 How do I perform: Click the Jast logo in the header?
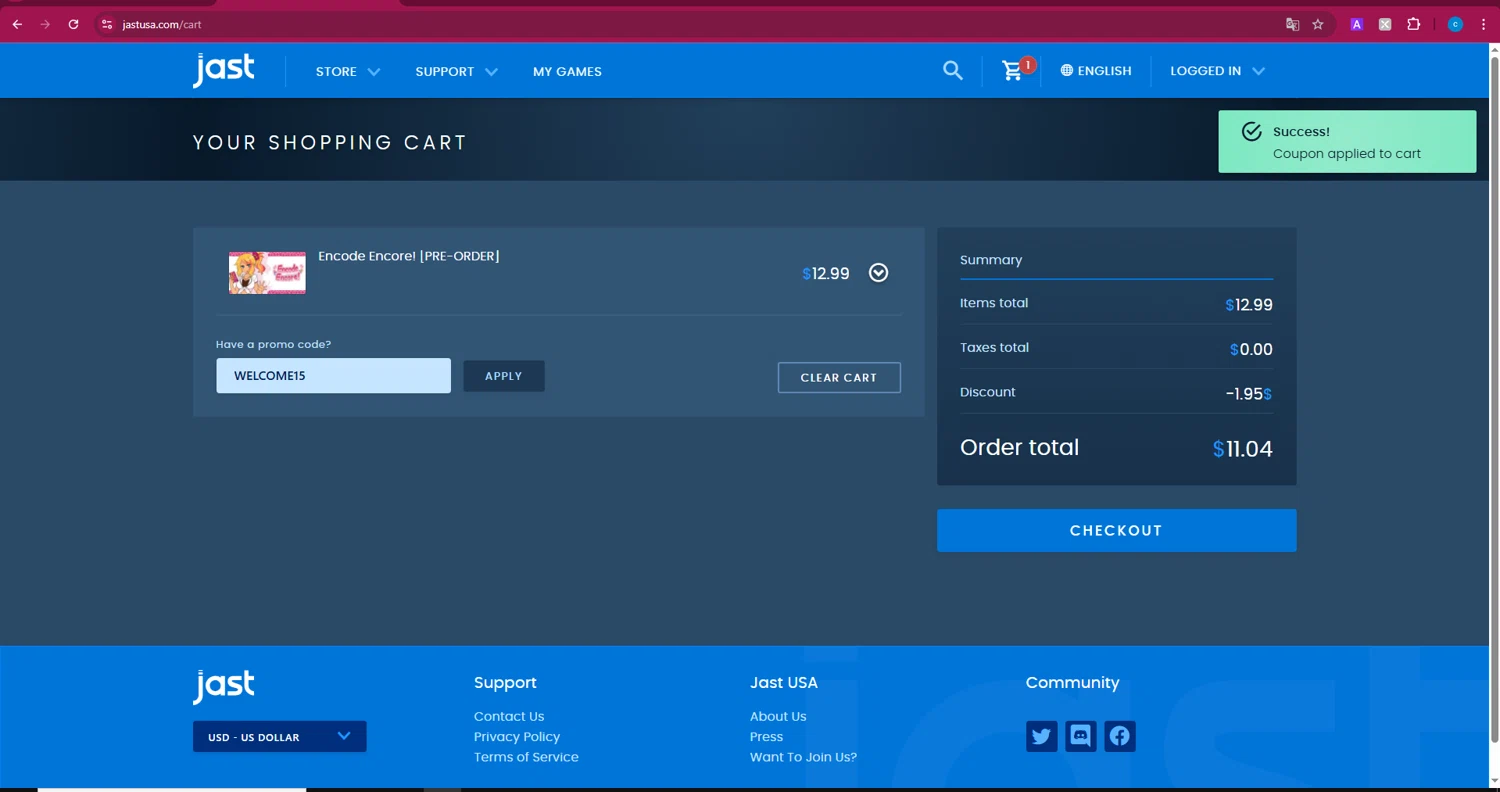pyautogui.click(x=224, y=70)
